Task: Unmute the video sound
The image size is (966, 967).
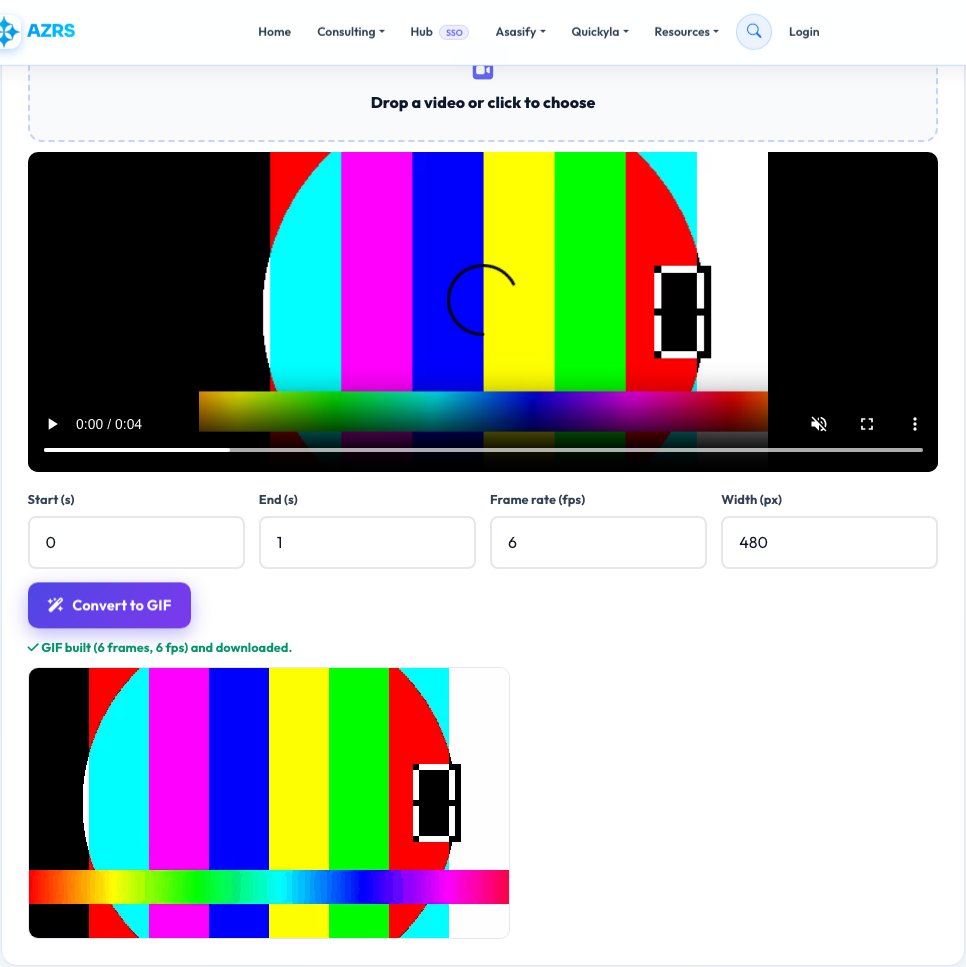Action: 819,424
